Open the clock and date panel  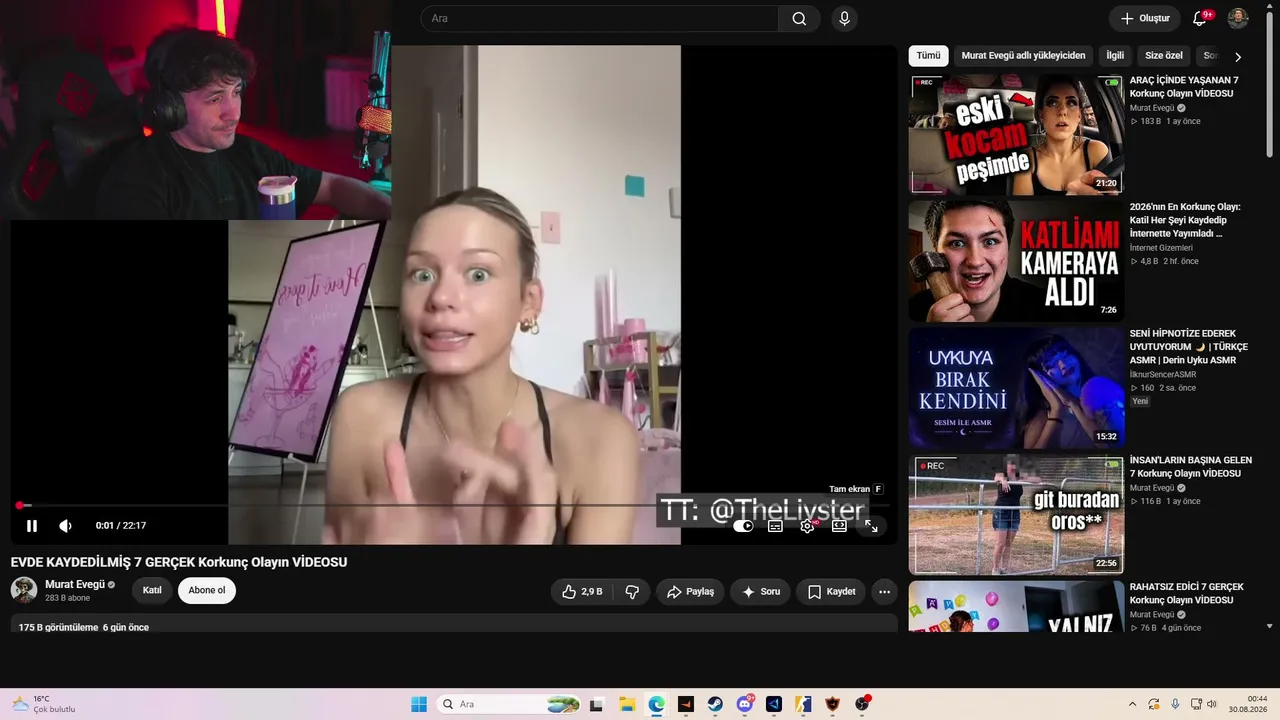(1250, 704)
